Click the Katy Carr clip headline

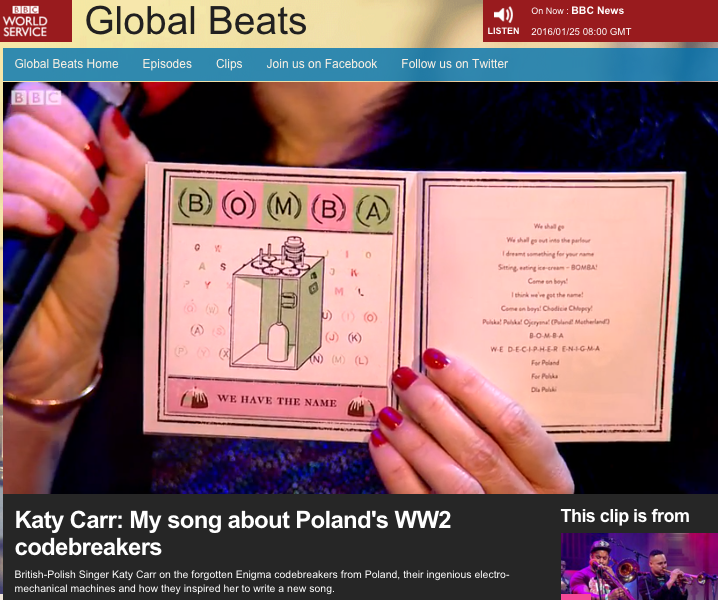233,534
